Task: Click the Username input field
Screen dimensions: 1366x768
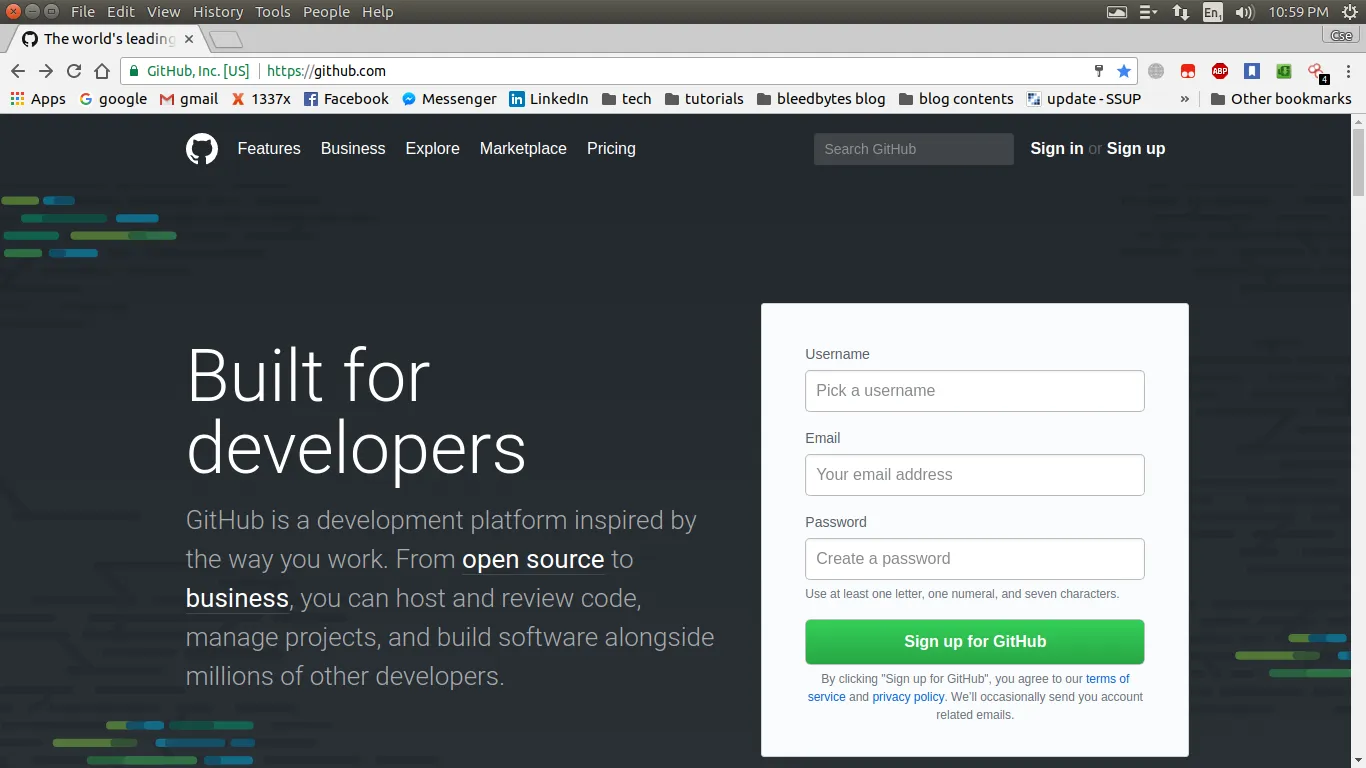Action: click(x=974, y=391)
